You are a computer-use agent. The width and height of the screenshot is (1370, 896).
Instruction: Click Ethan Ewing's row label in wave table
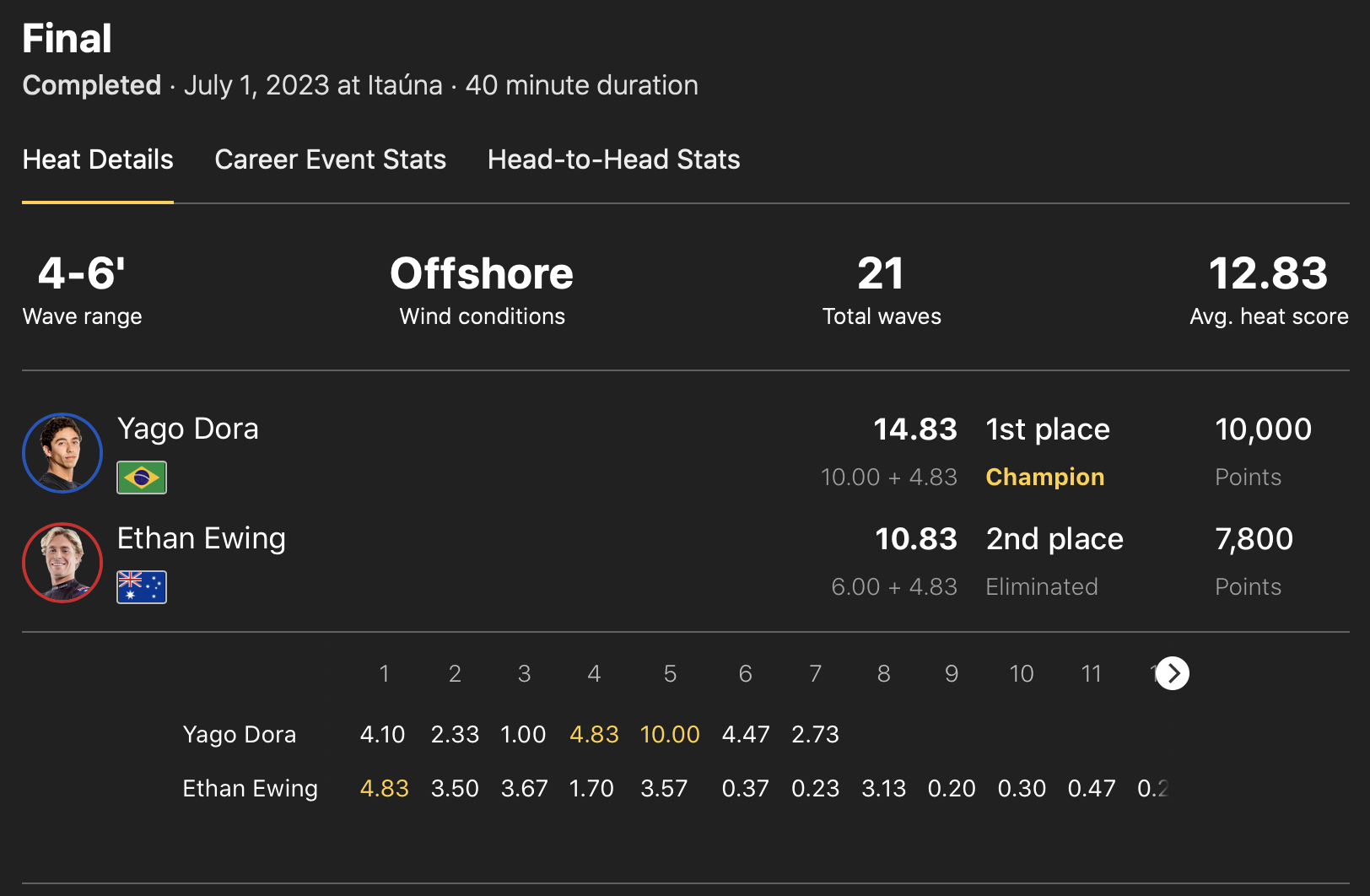[x=250, y=788]
